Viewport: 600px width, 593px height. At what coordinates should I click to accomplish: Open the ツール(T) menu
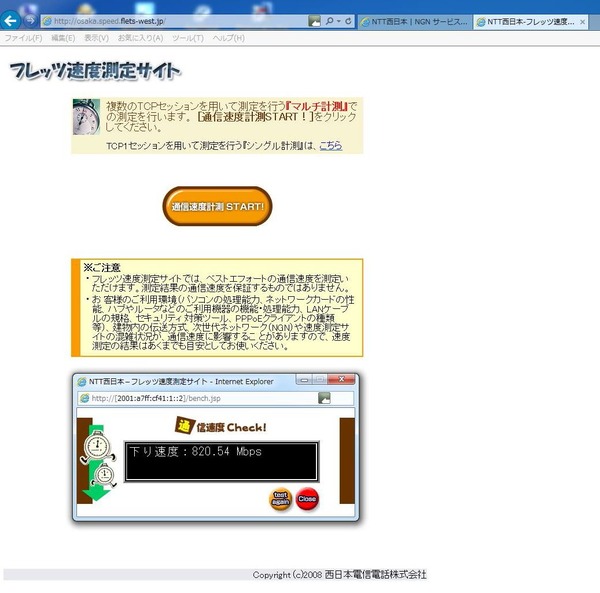pyautogui.click(x=188, y=38)
